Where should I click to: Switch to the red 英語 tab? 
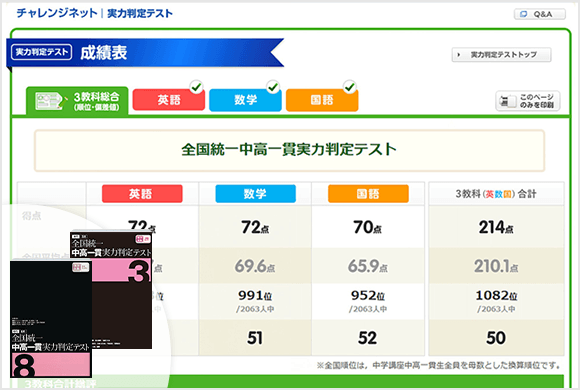point(169,100)
